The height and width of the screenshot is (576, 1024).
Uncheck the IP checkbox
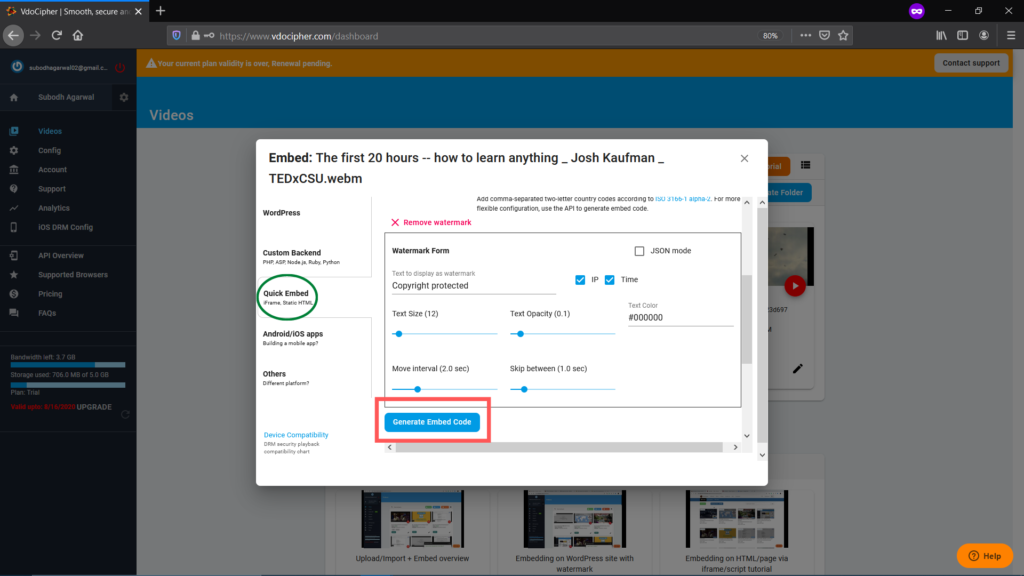pos(580,280)
